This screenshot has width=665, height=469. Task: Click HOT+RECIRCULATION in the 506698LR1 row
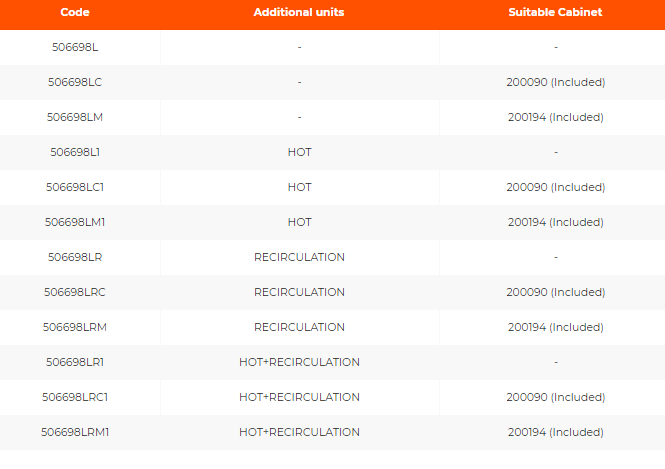(299, 362)
